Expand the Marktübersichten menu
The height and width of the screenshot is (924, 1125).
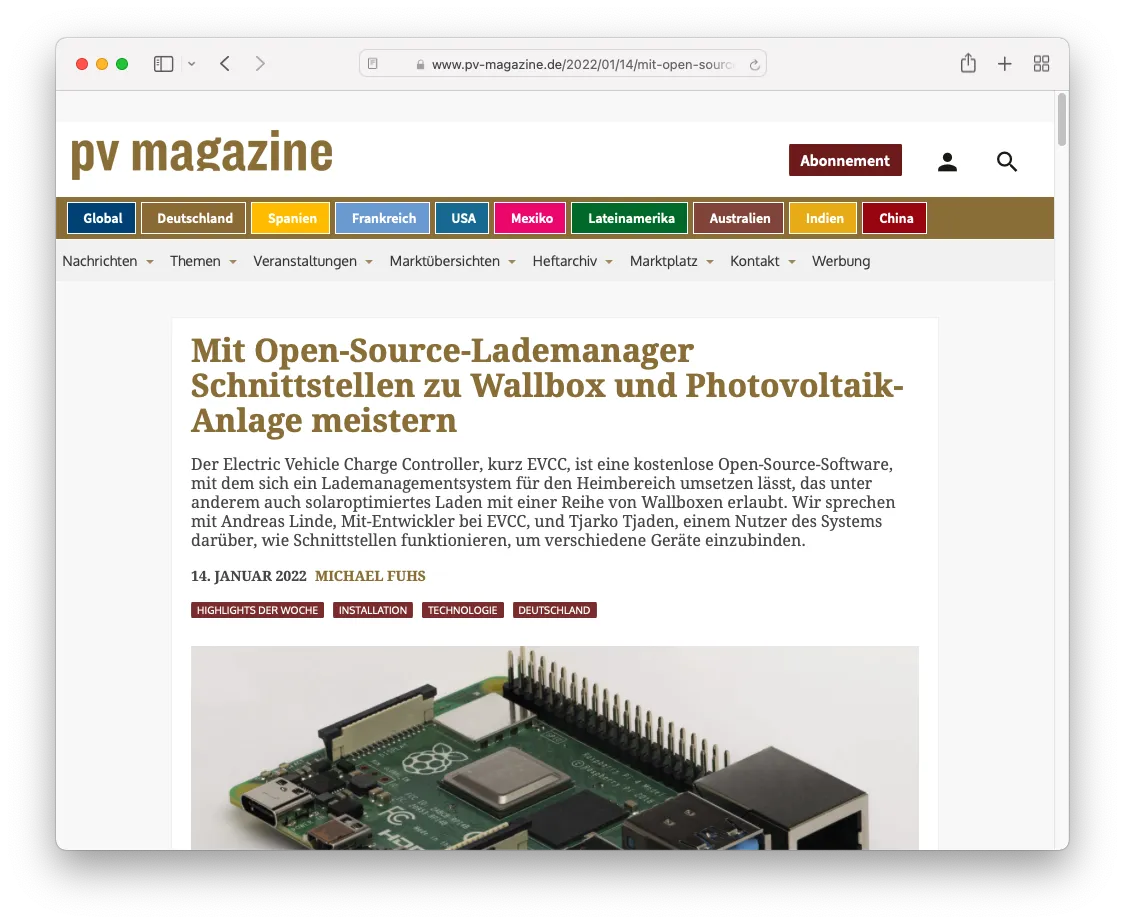coord(453,261)
